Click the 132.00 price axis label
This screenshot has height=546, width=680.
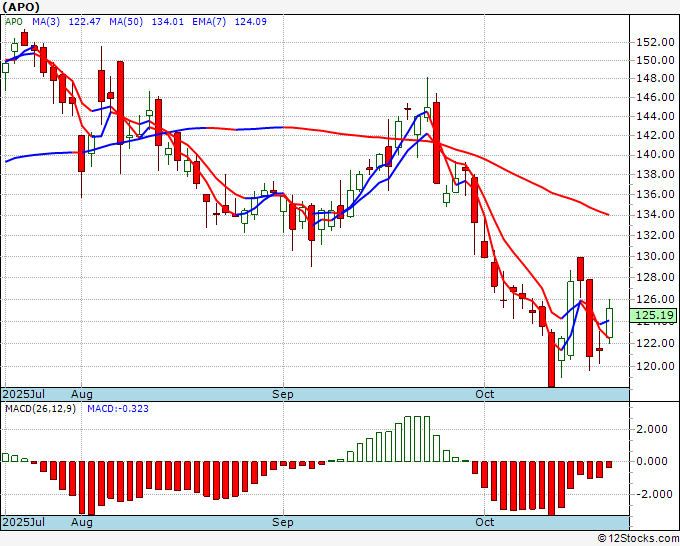pos(655,235)
